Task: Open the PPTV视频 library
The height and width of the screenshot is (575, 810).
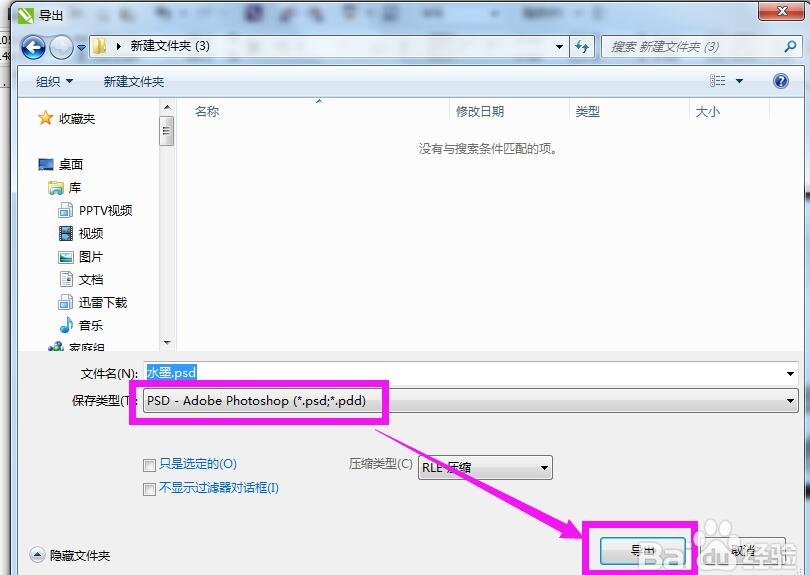Action: [x=105, y=210]
